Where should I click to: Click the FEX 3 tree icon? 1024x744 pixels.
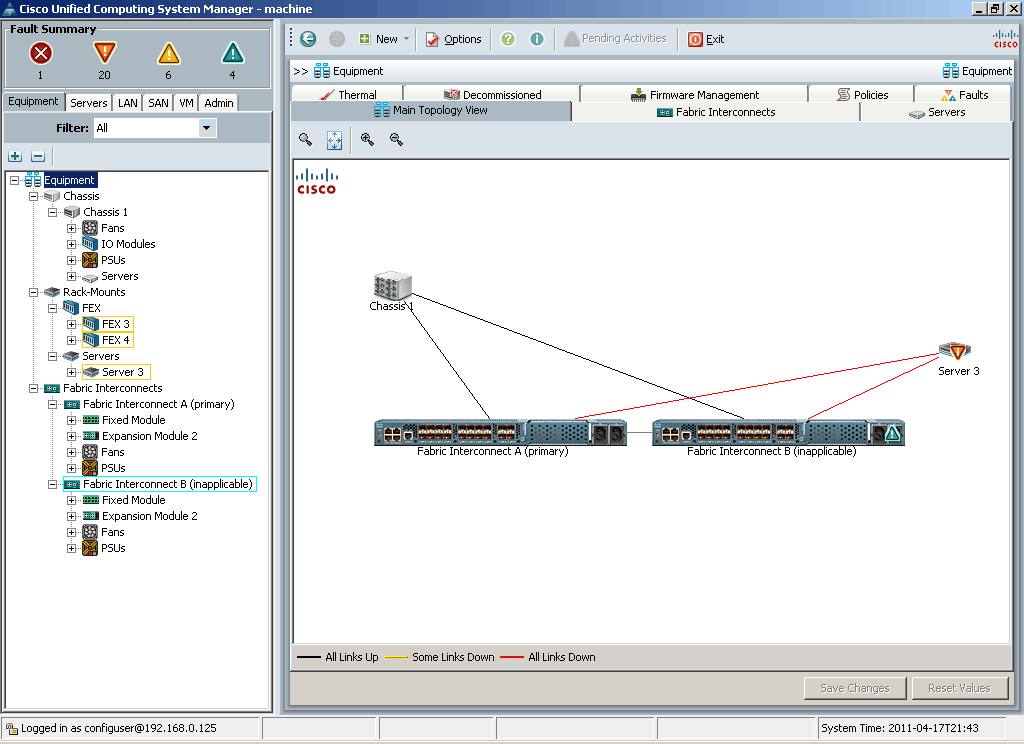click(91, 324)
